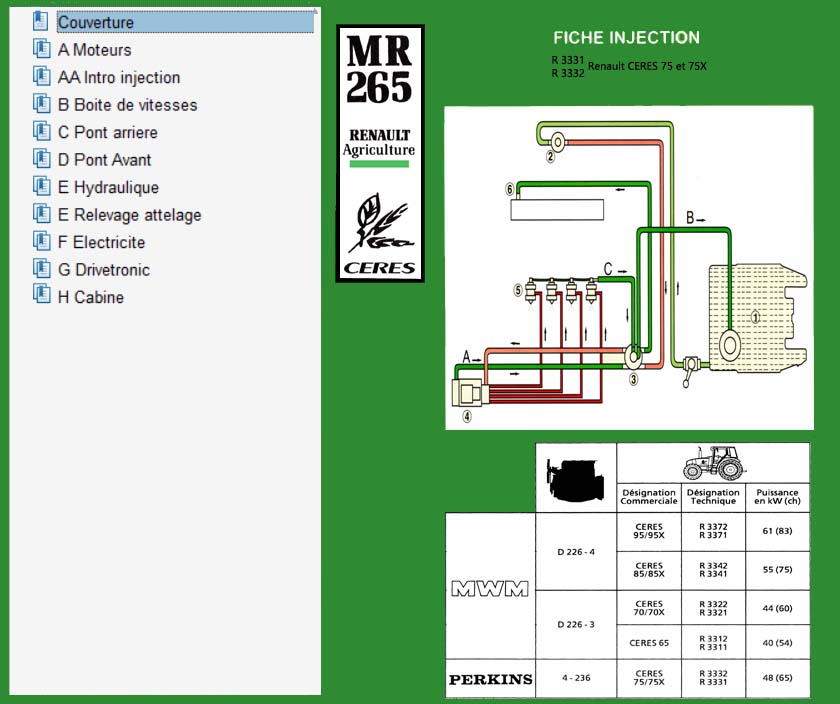Click the 55 (75) power value
Screen dimensions: 840x704
(777, 570)
